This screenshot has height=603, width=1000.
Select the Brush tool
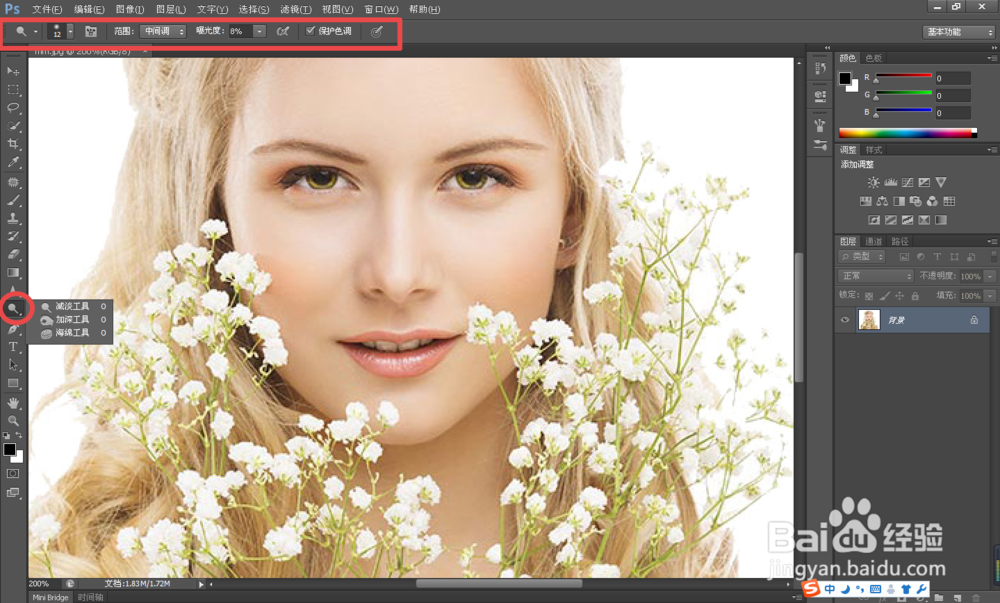[13, 200]
